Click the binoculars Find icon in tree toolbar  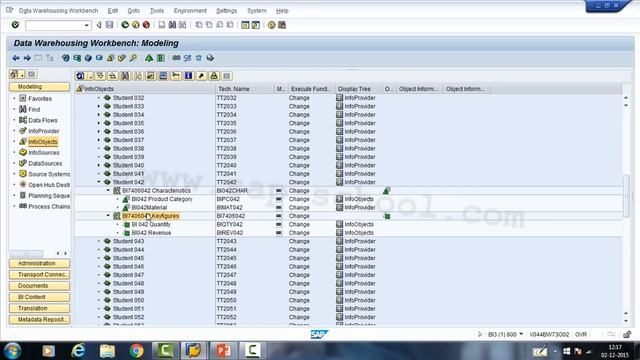click(x=125, y=76)
